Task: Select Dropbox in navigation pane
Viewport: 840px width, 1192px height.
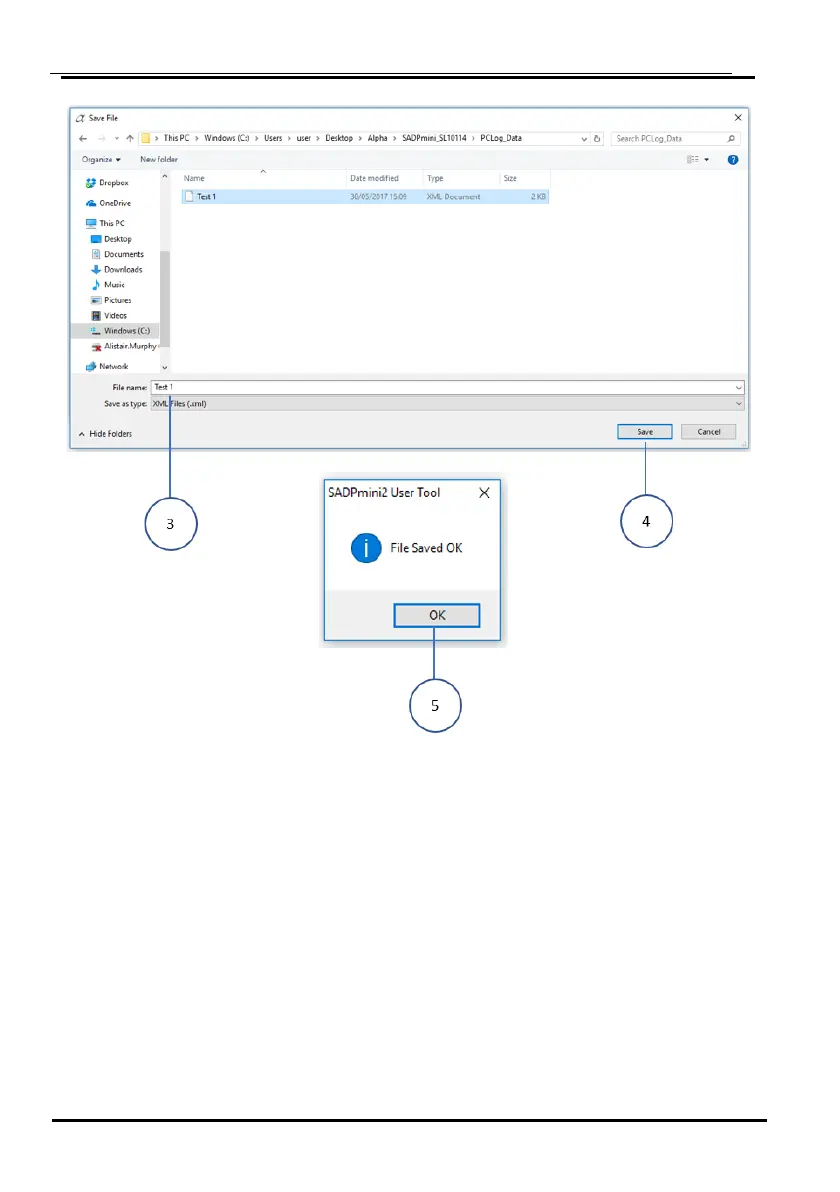Action: click(107, 182)
